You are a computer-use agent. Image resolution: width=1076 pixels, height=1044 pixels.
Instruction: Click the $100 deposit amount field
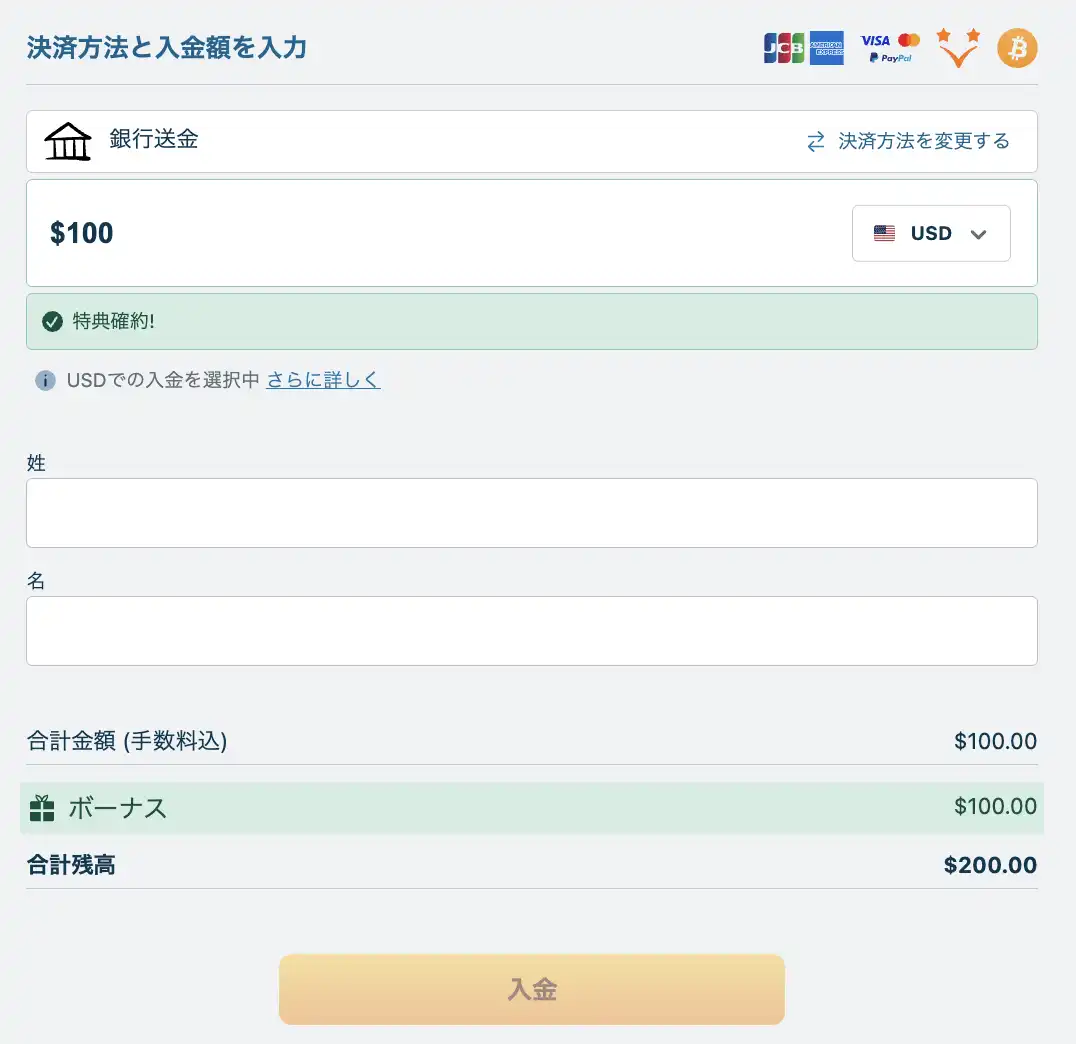400,234
